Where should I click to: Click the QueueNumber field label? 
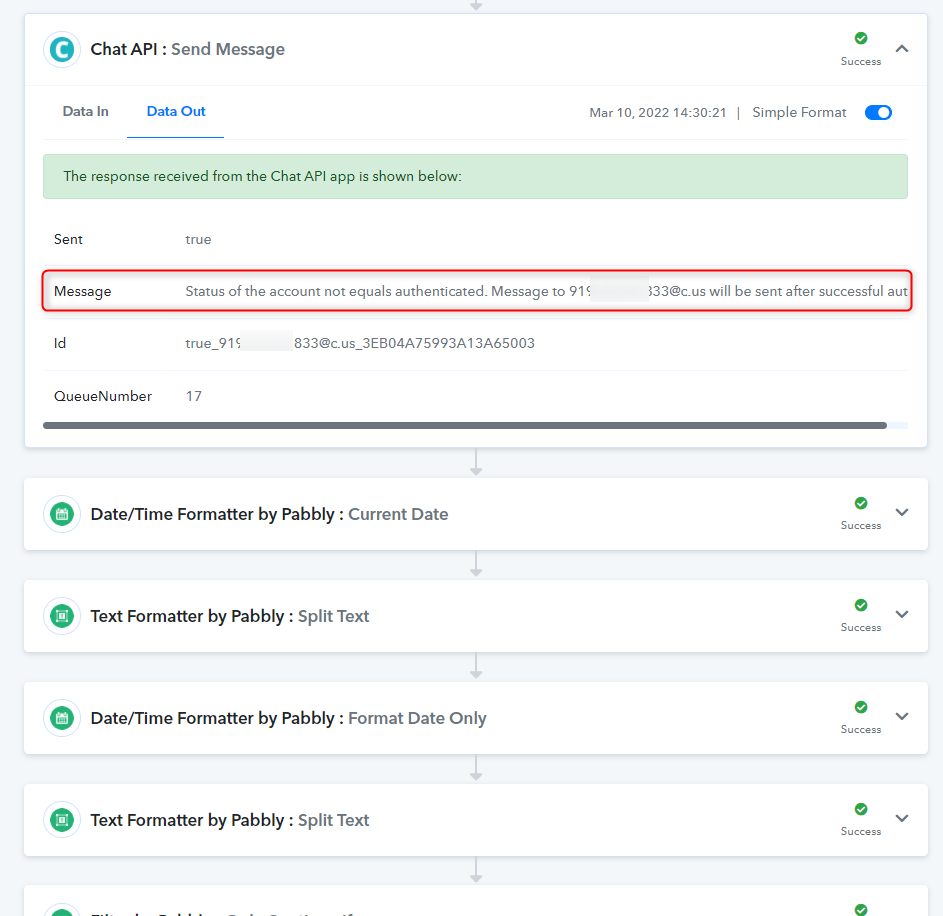click(x=103, y=396)
